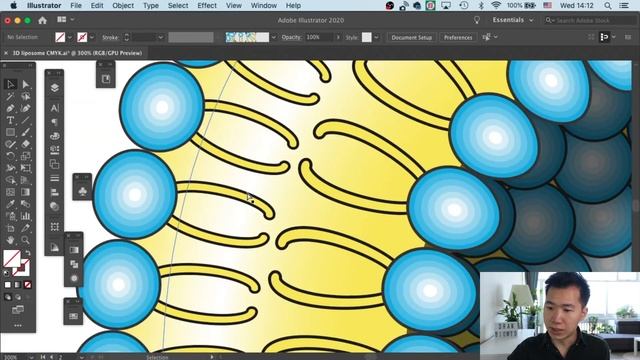This screenshot has width=640, height=360.
Task: Activate the Lasso tool
Action: click(x=26, y=96)
